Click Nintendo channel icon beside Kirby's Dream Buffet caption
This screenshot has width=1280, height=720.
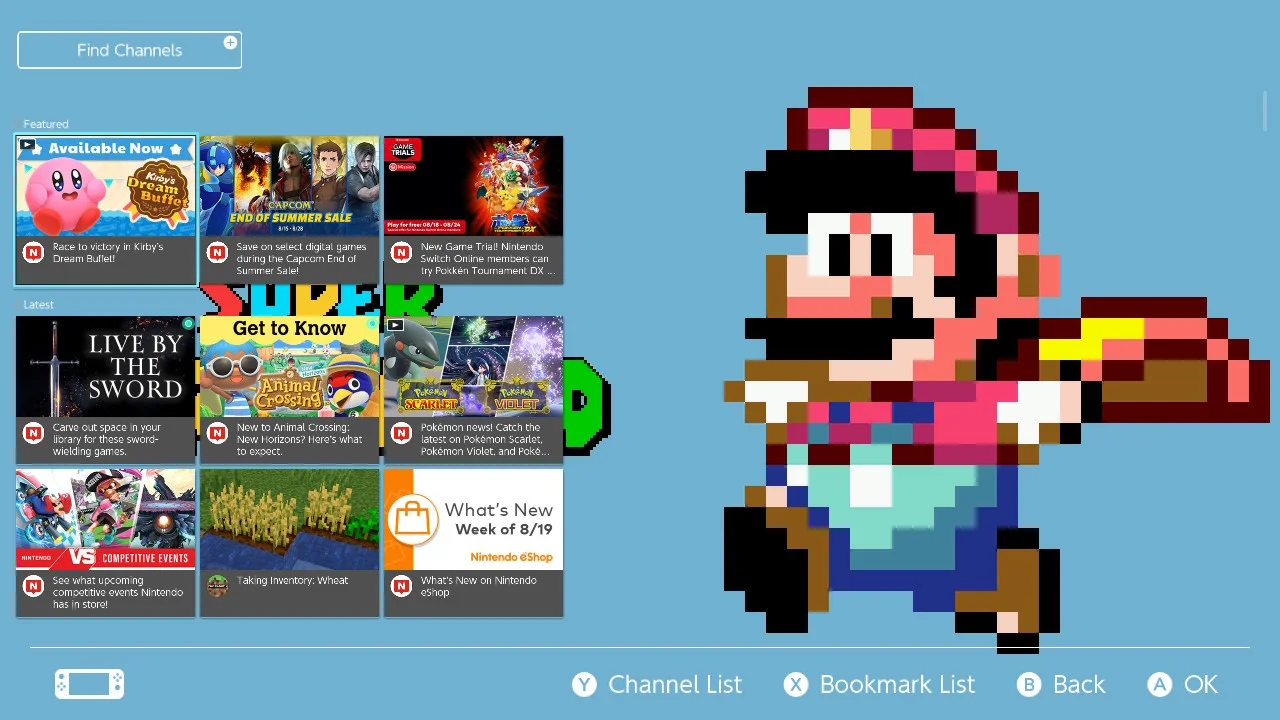(33, 253)
